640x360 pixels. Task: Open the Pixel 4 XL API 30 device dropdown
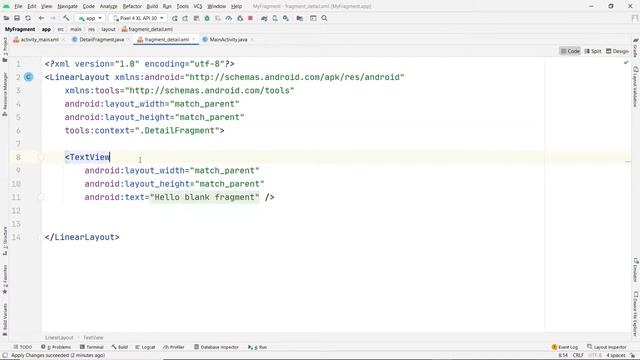pyautogui.click(x=138, y=18)
